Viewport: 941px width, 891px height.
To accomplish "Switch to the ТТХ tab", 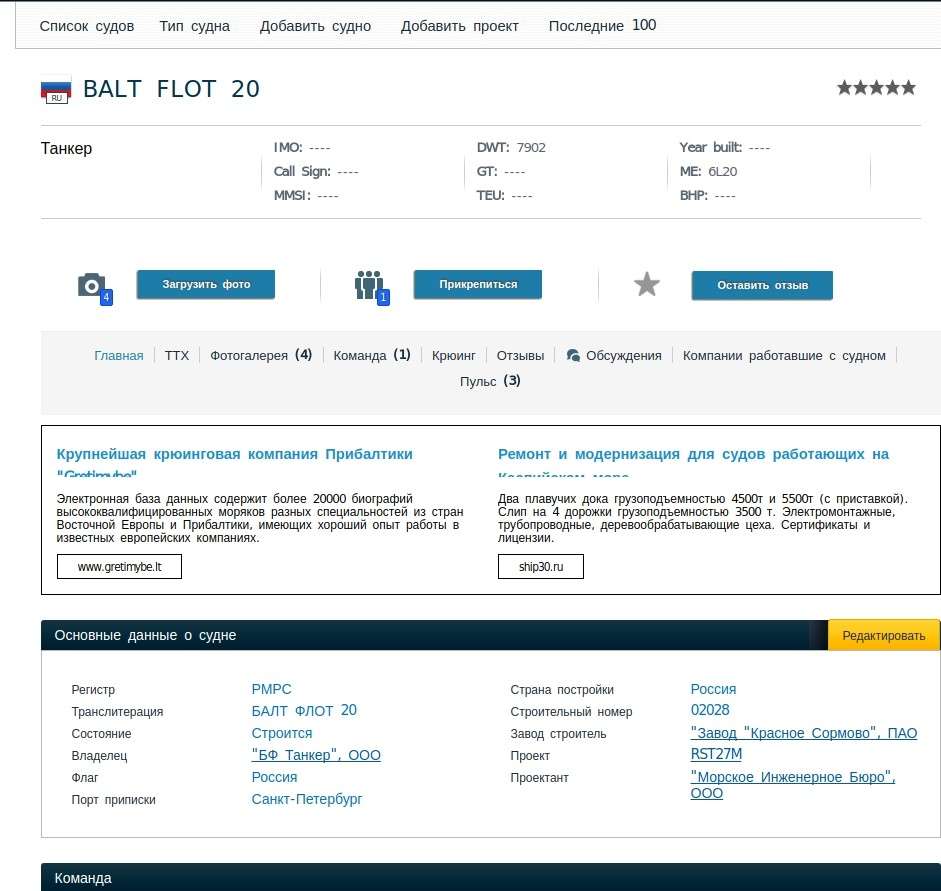I will coord(177,355).
